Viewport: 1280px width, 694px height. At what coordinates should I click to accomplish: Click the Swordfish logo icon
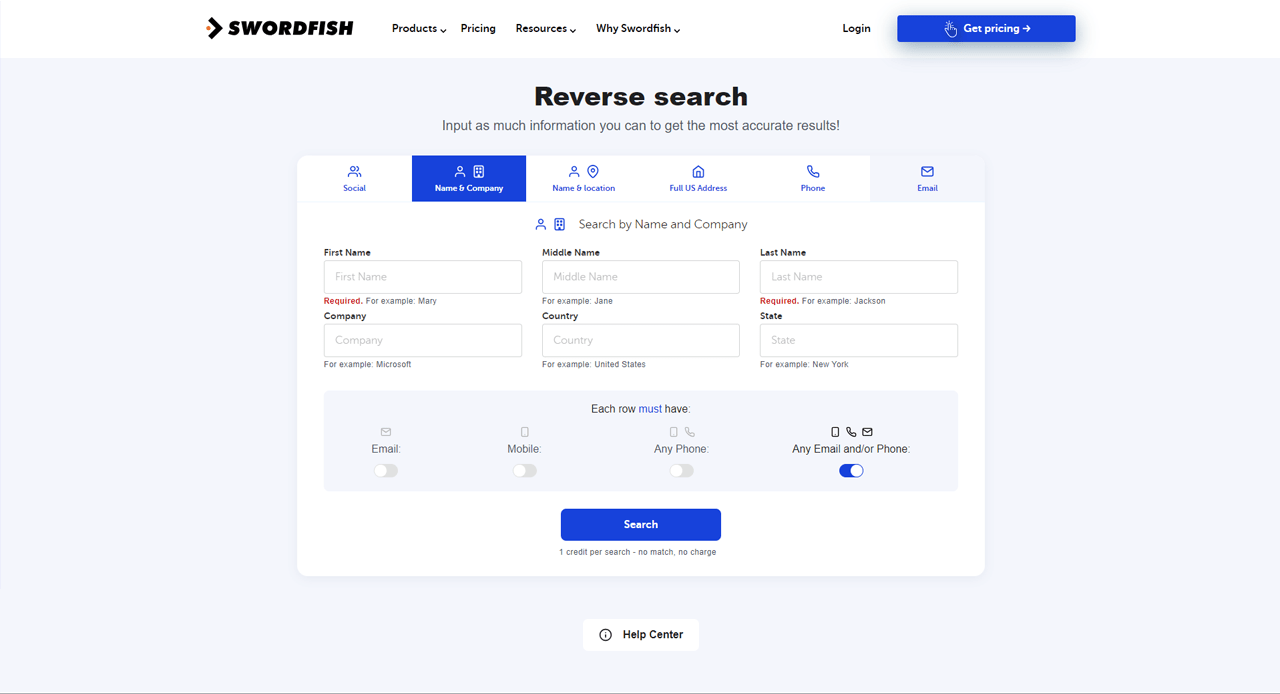216,28
